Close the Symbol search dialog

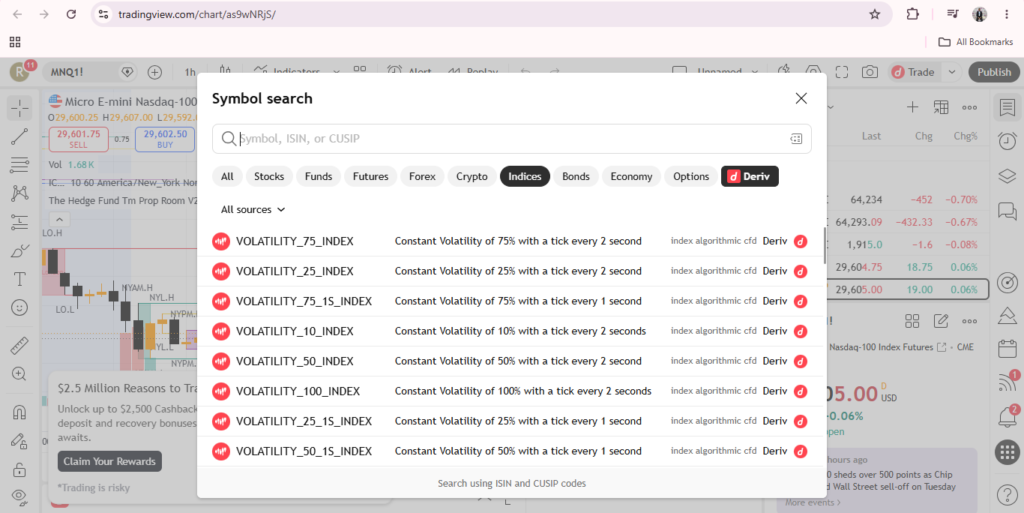tap(801, 99)
